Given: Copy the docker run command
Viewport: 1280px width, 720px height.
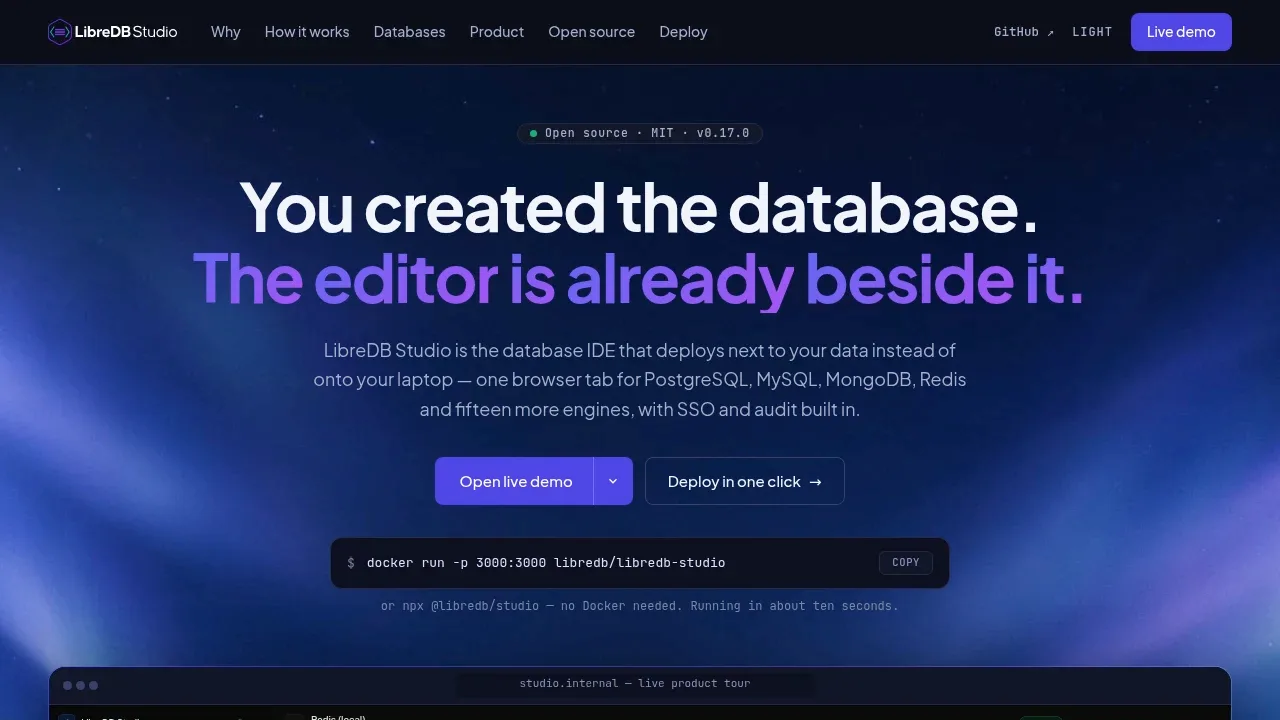Looking at the screenshot, I should 906,563.
